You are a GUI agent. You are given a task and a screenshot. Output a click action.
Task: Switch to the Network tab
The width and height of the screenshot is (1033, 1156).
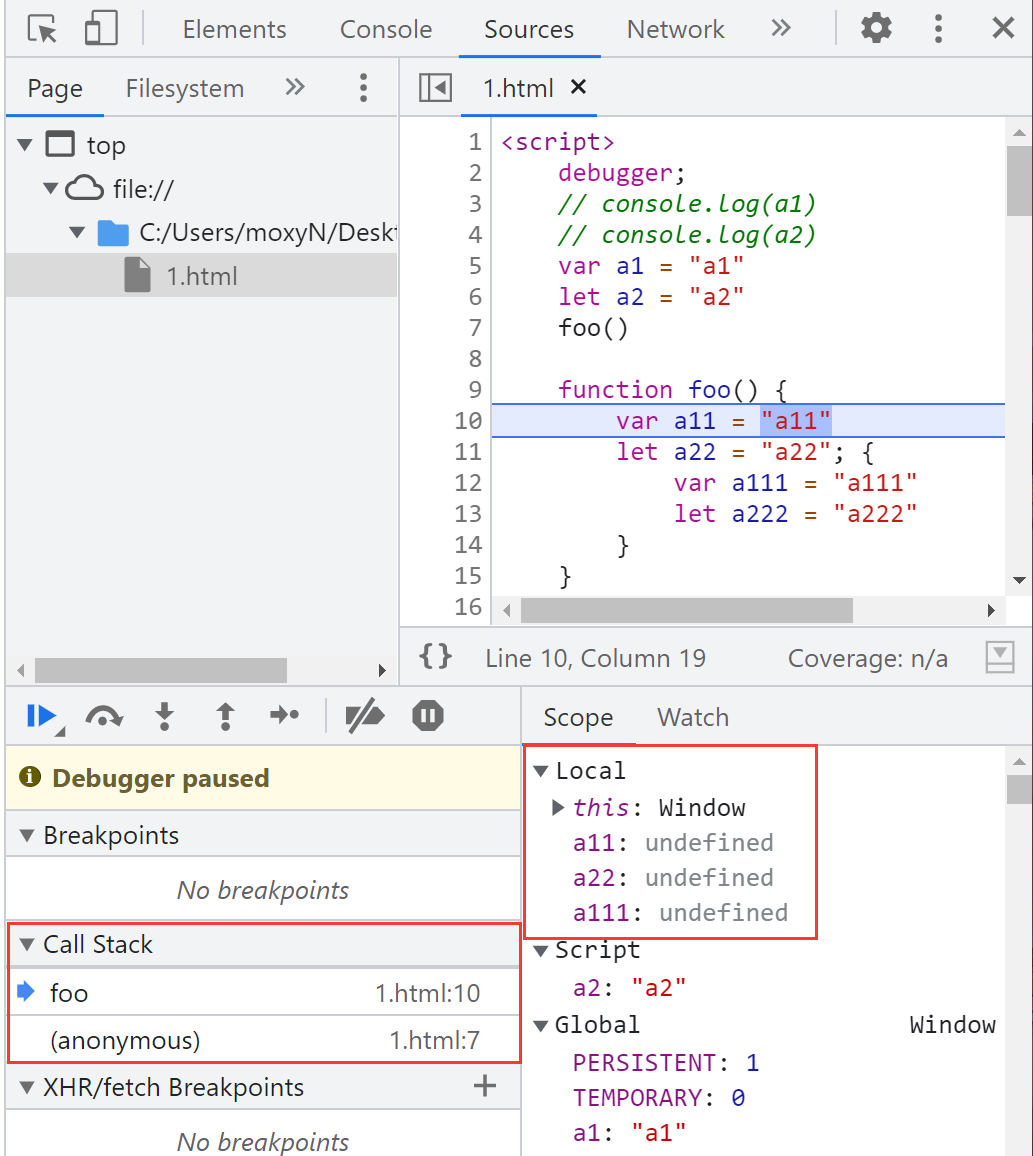[675, 29]
